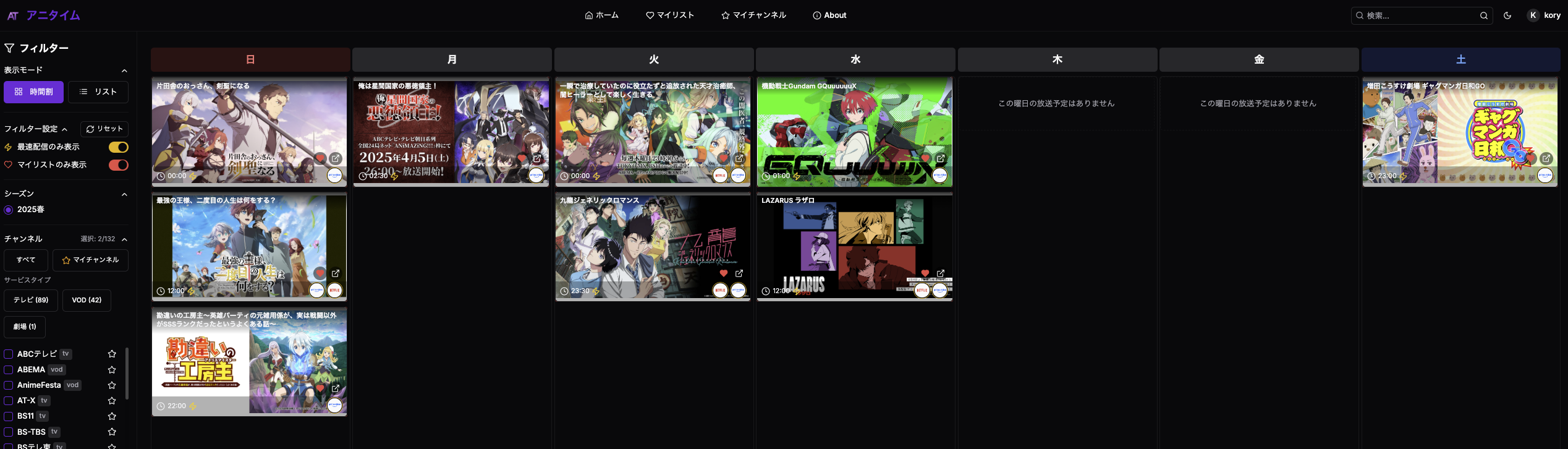Open the 機動戦士Gundam GQuuuuuuX card thumbnail
This screenshot has height=449, width=1568.
pos(855,132)
